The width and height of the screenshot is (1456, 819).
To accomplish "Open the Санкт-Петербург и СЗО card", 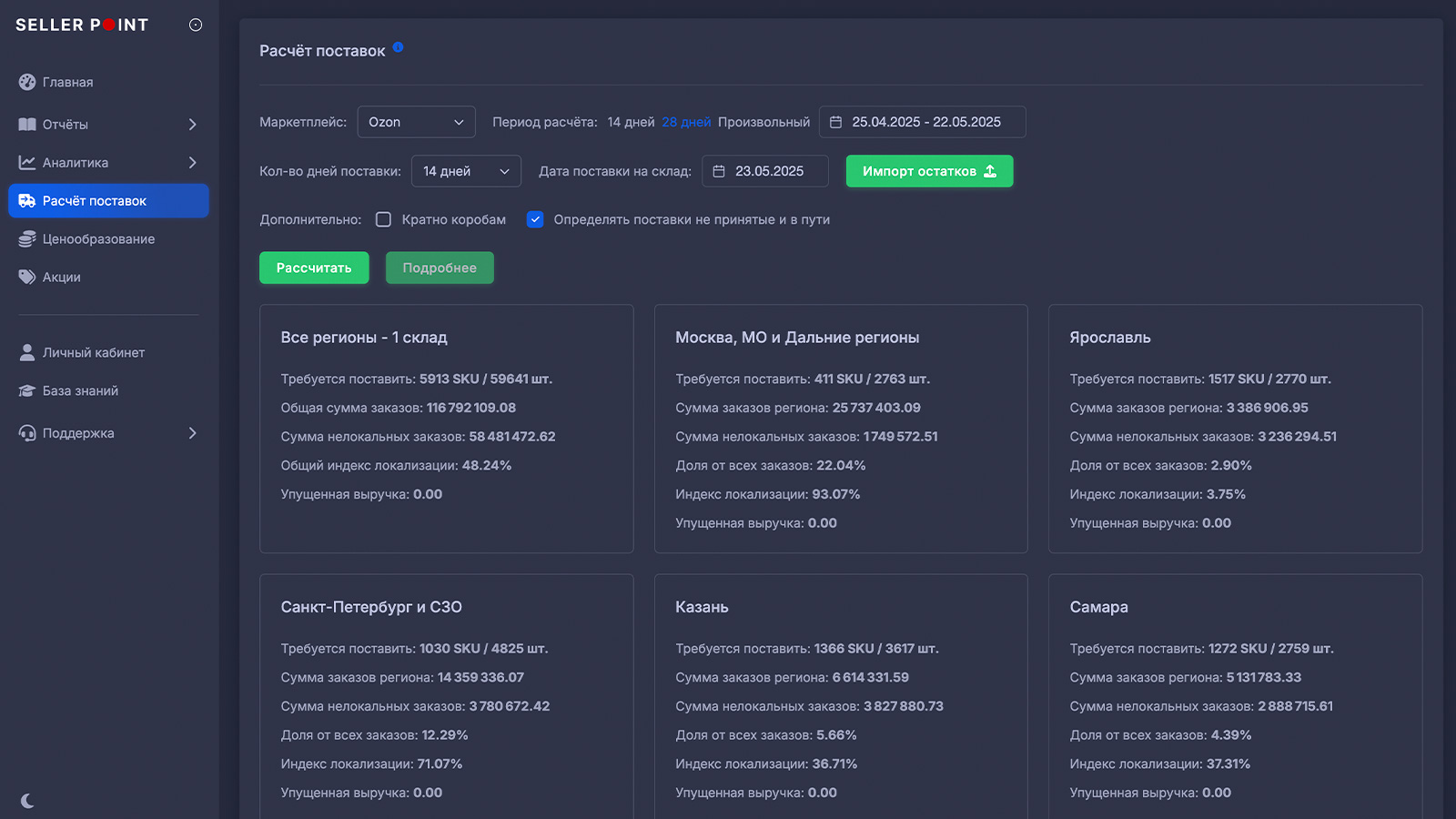I will click(x=446, y=697).
